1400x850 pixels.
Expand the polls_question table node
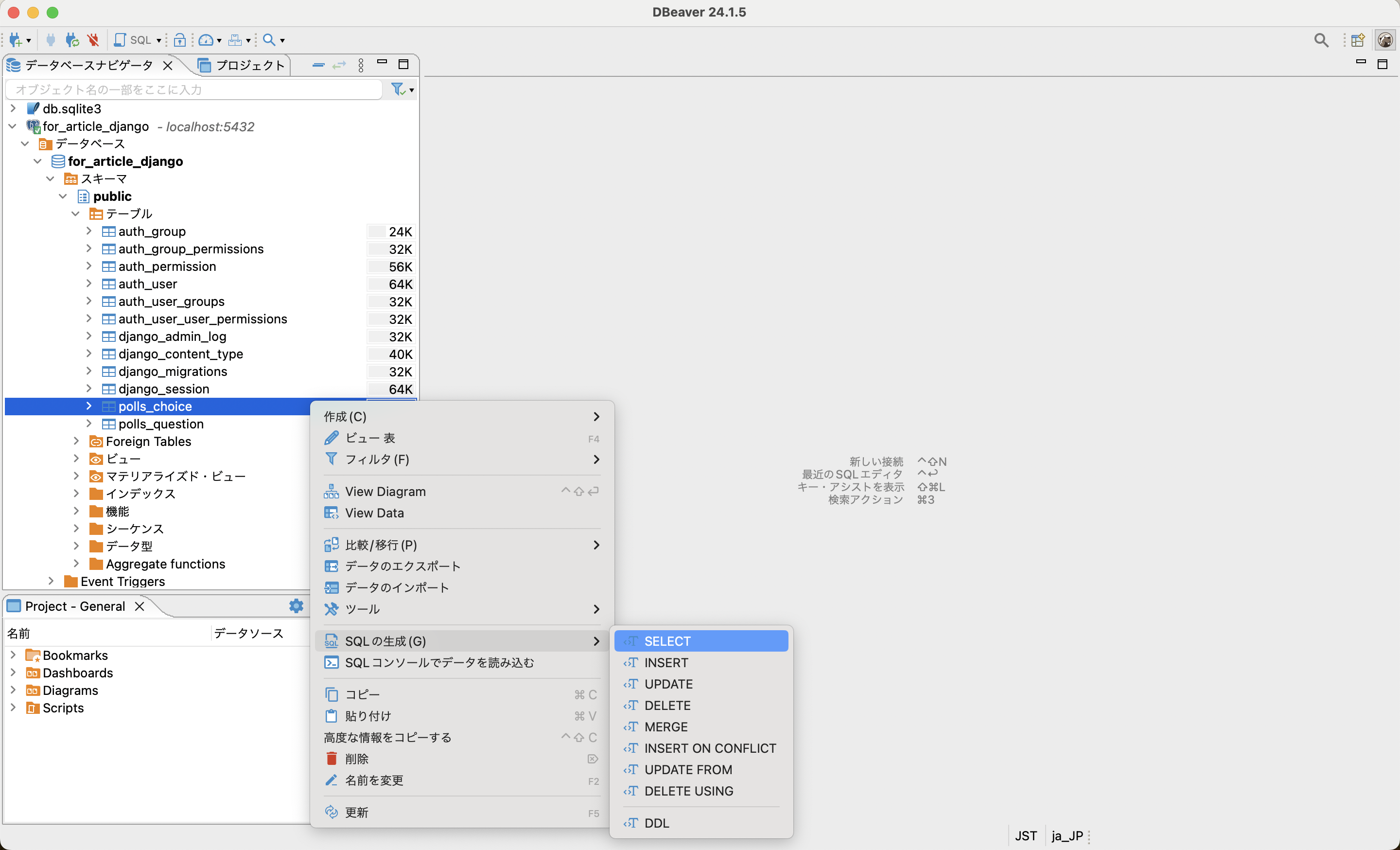point(88,424)
